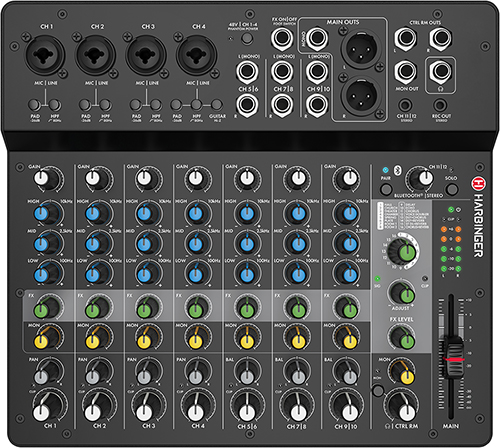This screenshot has width=500, height=448.
Task: Click the CH 5|6 BAL knob
Action: [247, 372]
